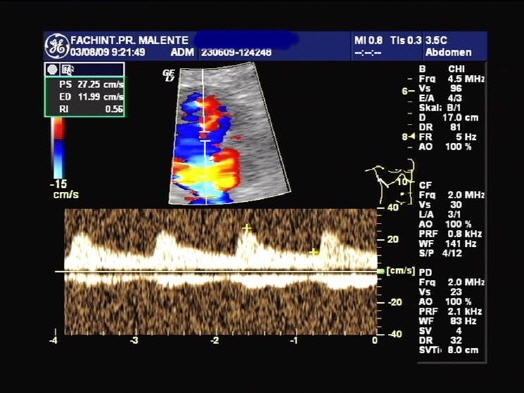The image size is (524, 393).
Task: Click the CF parameter section label
Action: click(425, 185)
